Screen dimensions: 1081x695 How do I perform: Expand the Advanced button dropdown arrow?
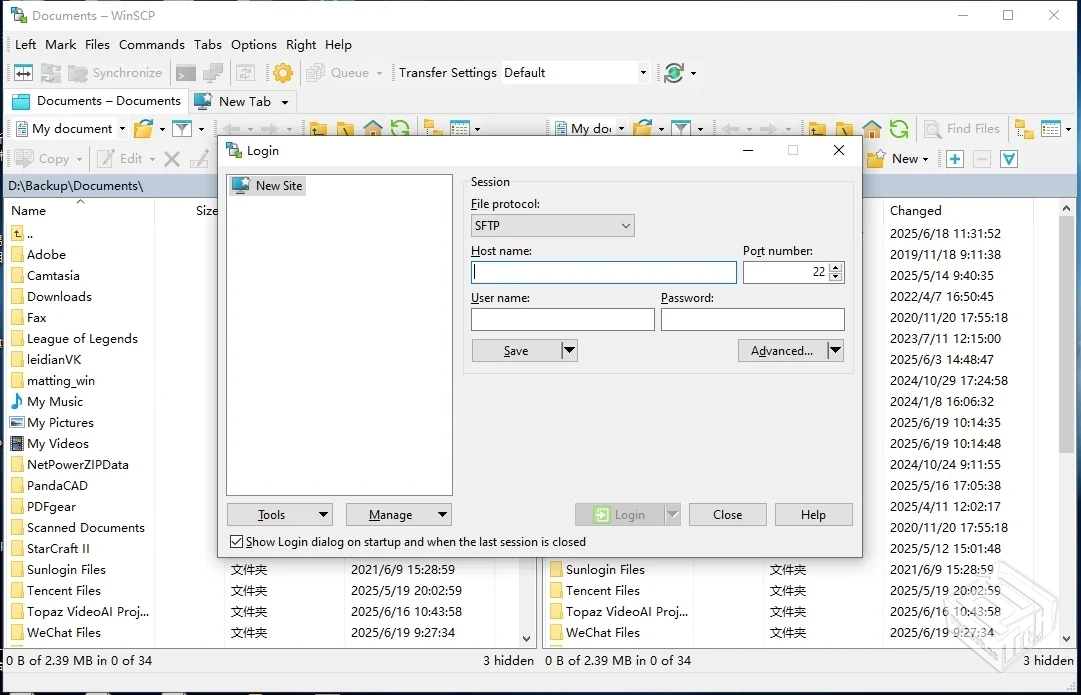pyautogui.click(x=833, y=350)
